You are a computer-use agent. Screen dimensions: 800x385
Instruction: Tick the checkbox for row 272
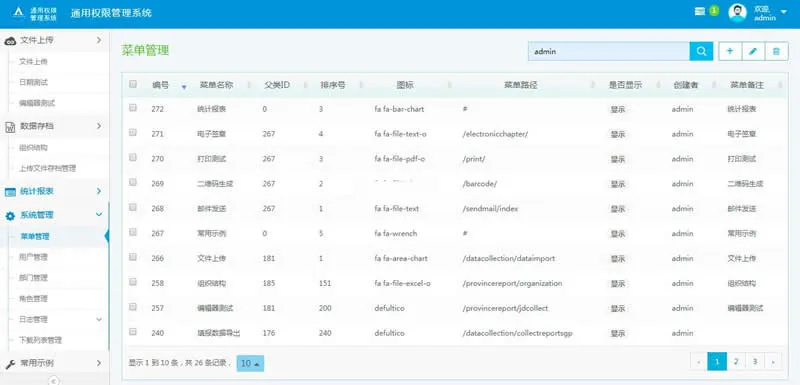pos(133,108)
